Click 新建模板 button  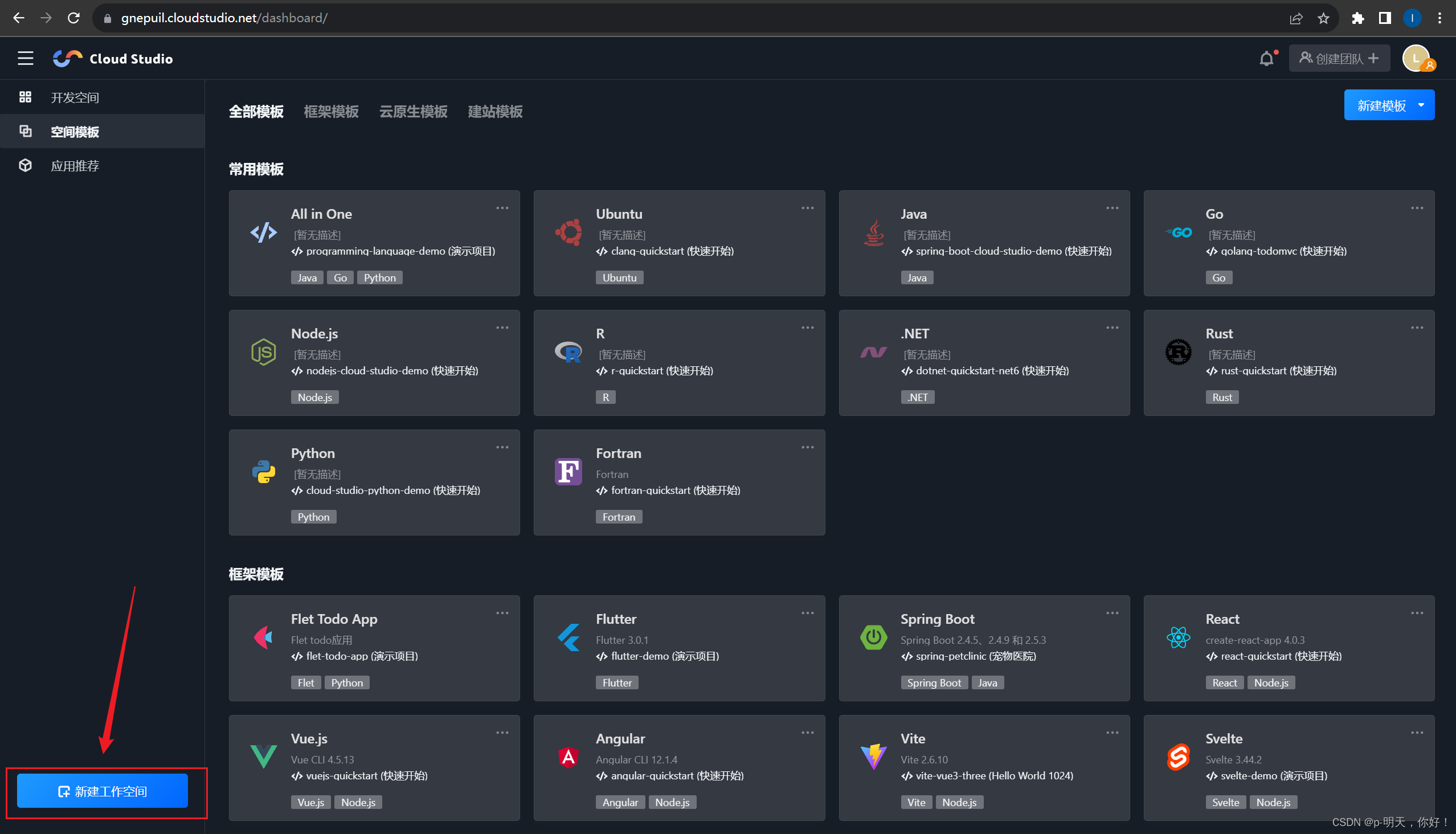tap(1383, 104)
